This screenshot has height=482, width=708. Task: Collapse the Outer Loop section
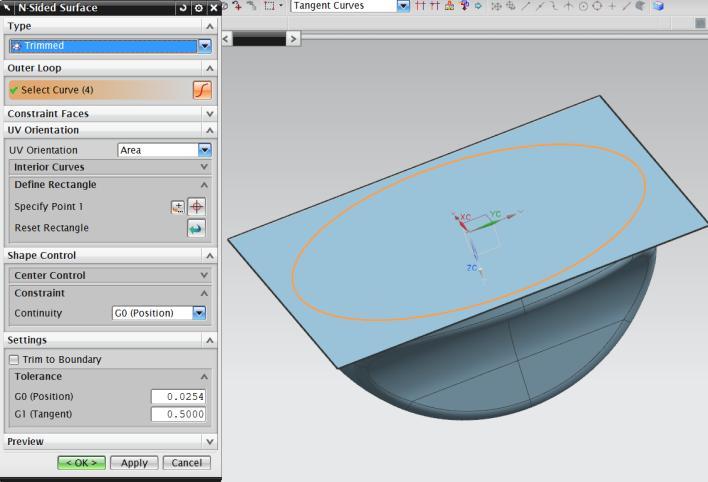tap(210, 69)
